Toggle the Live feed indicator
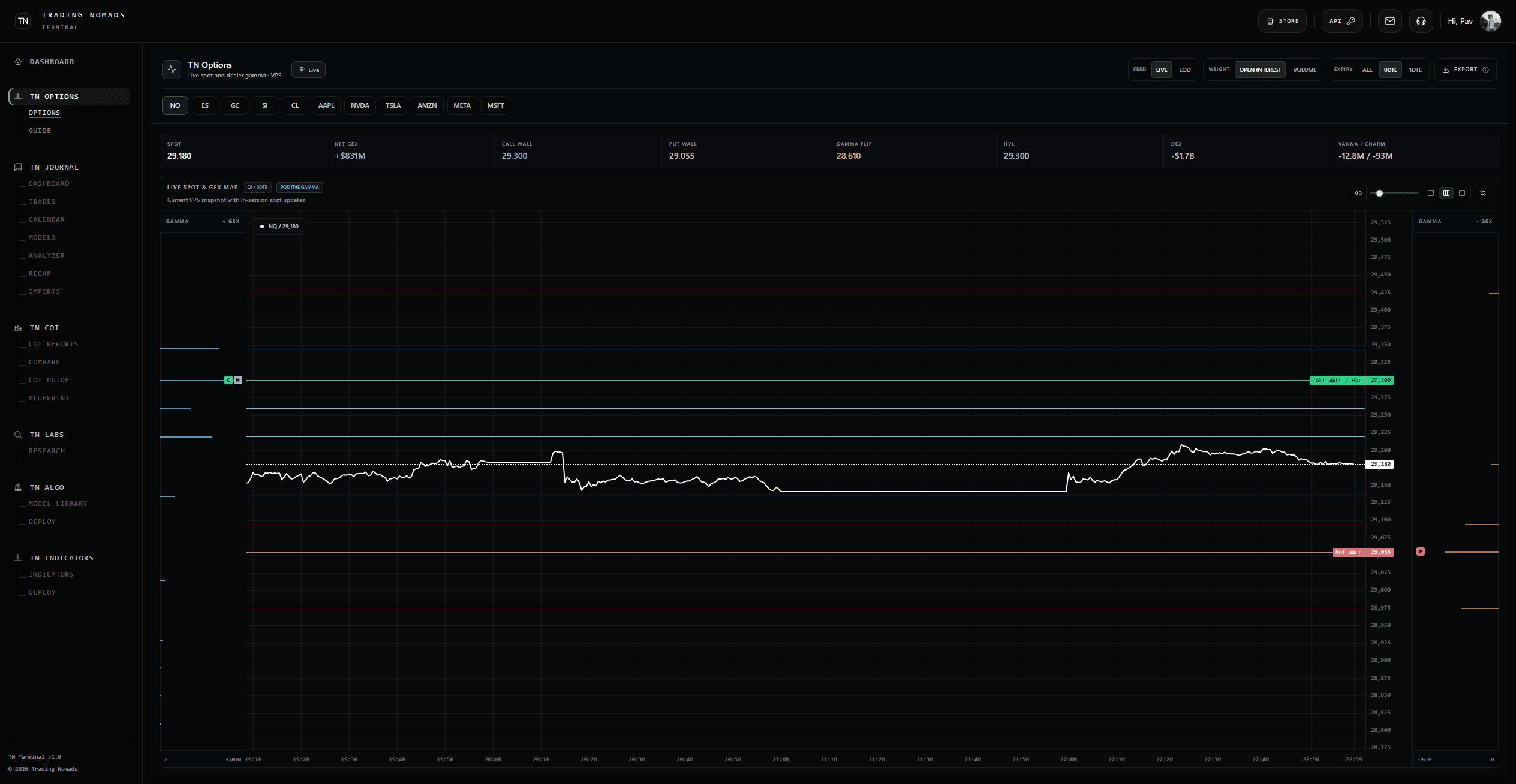The height and width of the screenshot is (784, 1516). point(308,70)
